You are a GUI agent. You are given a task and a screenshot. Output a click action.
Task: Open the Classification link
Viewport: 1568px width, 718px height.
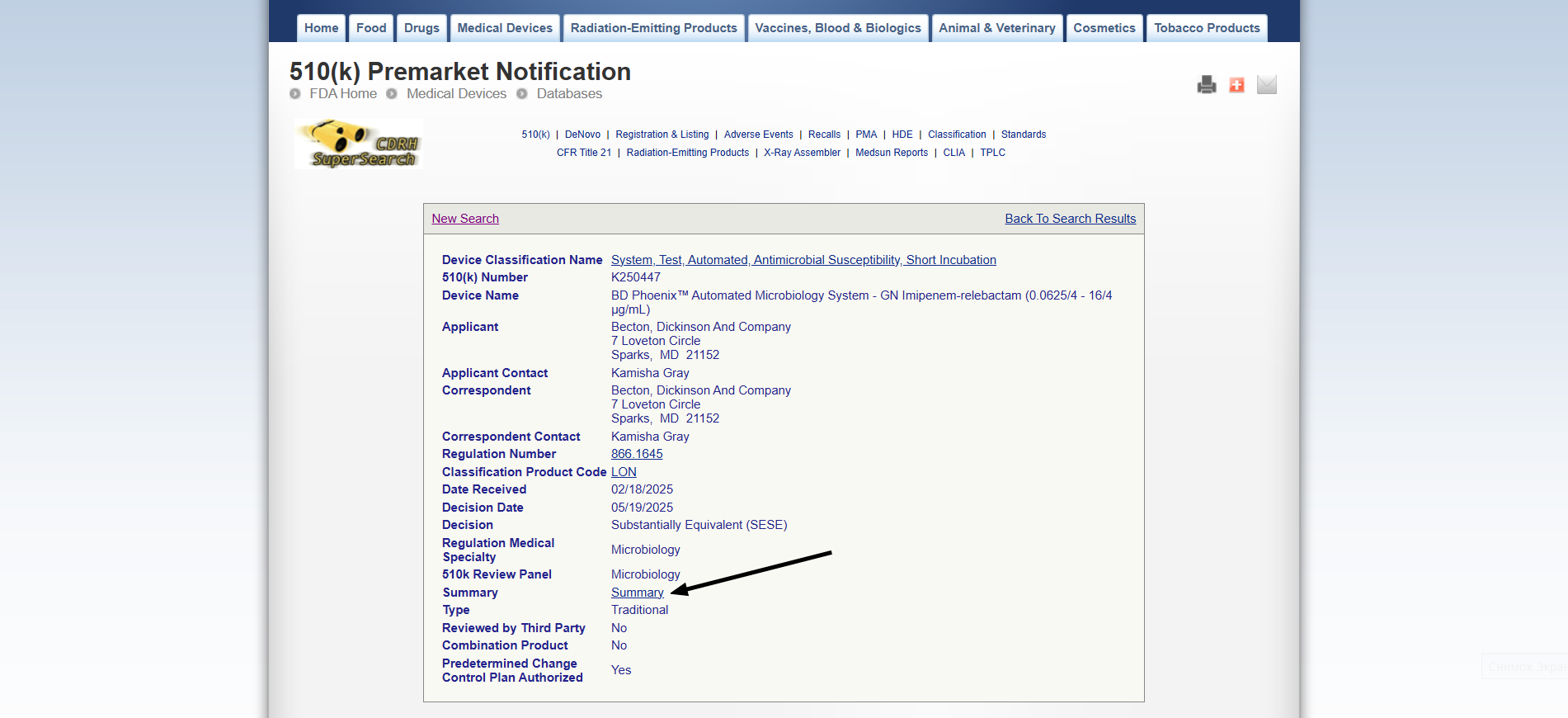tap(957, 135)
